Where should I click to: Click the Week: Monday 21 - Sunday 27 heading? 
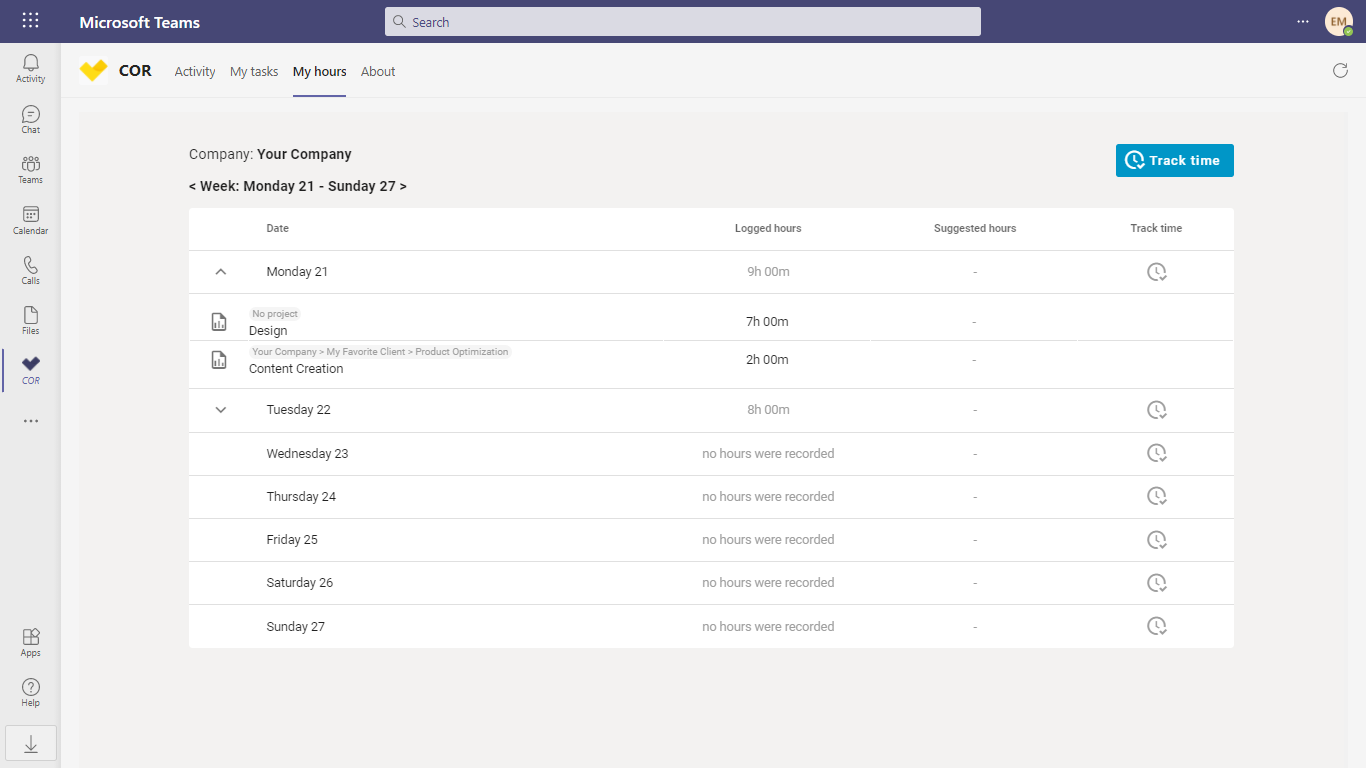pos(298,186)
